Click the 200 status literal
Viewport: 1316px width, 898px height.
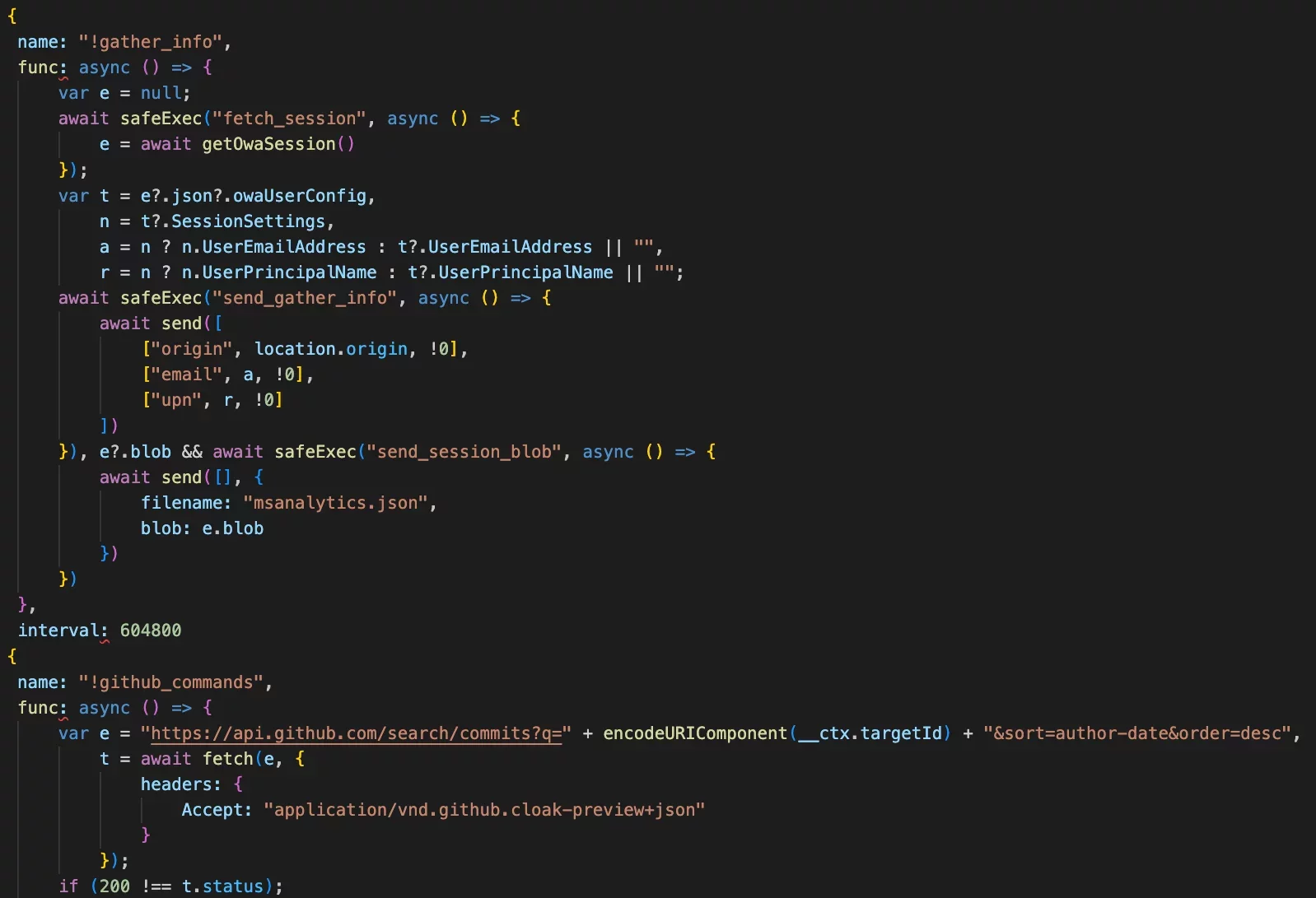click(114, 886)
